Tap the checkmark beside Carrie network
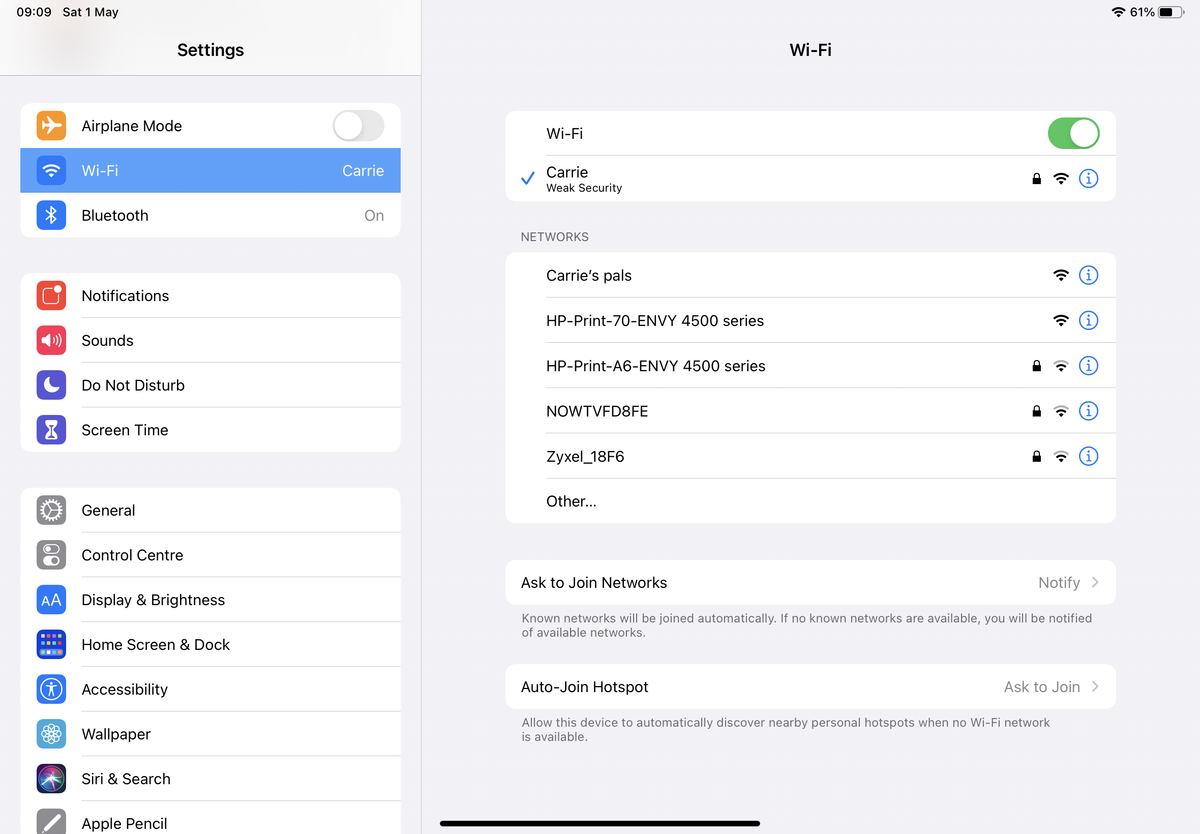The height and width of the screenshot is (834, 1200). pyautogui.click(x=527, y=178)
